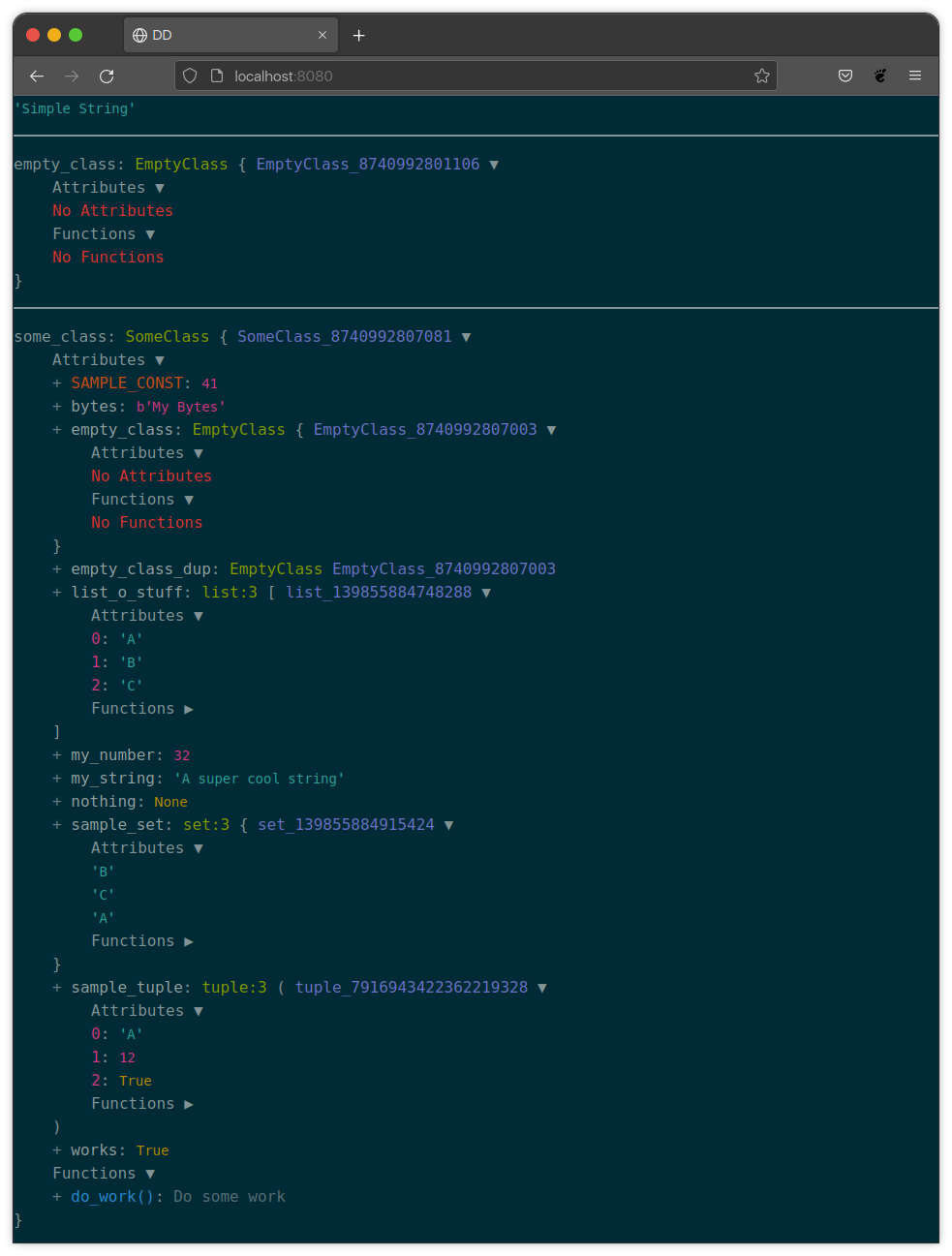Toggle the plus marker beside my_number
This screenshot has width=952, height=1256.
tap(56, 754)
